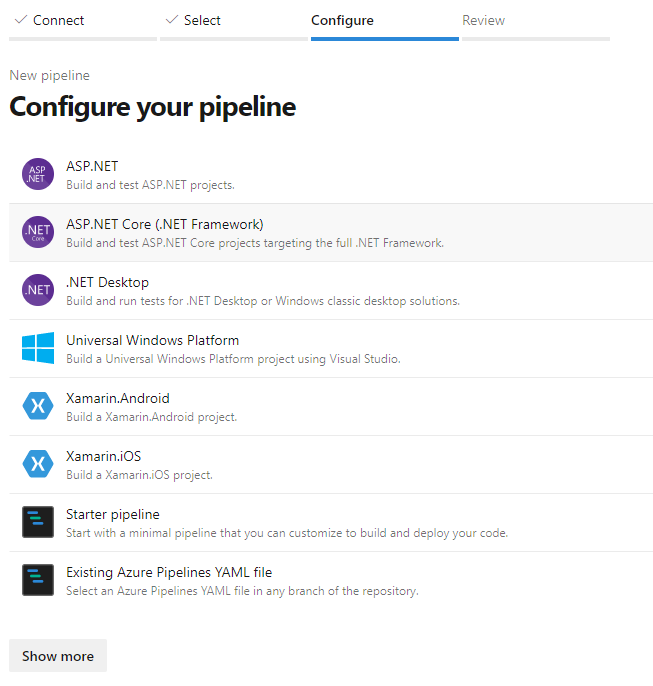
Task: Select the Starter pipeline description text
Action: 287,533
